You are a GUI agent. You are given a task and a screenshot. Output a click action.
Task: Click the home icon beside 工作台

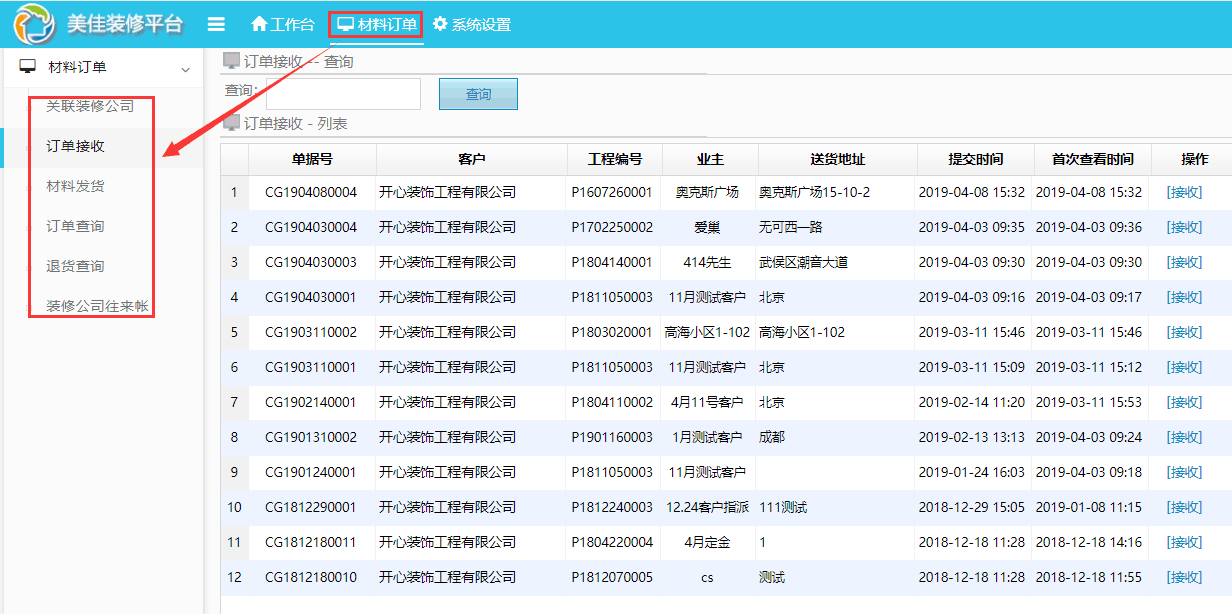click(x=259, y=24)
